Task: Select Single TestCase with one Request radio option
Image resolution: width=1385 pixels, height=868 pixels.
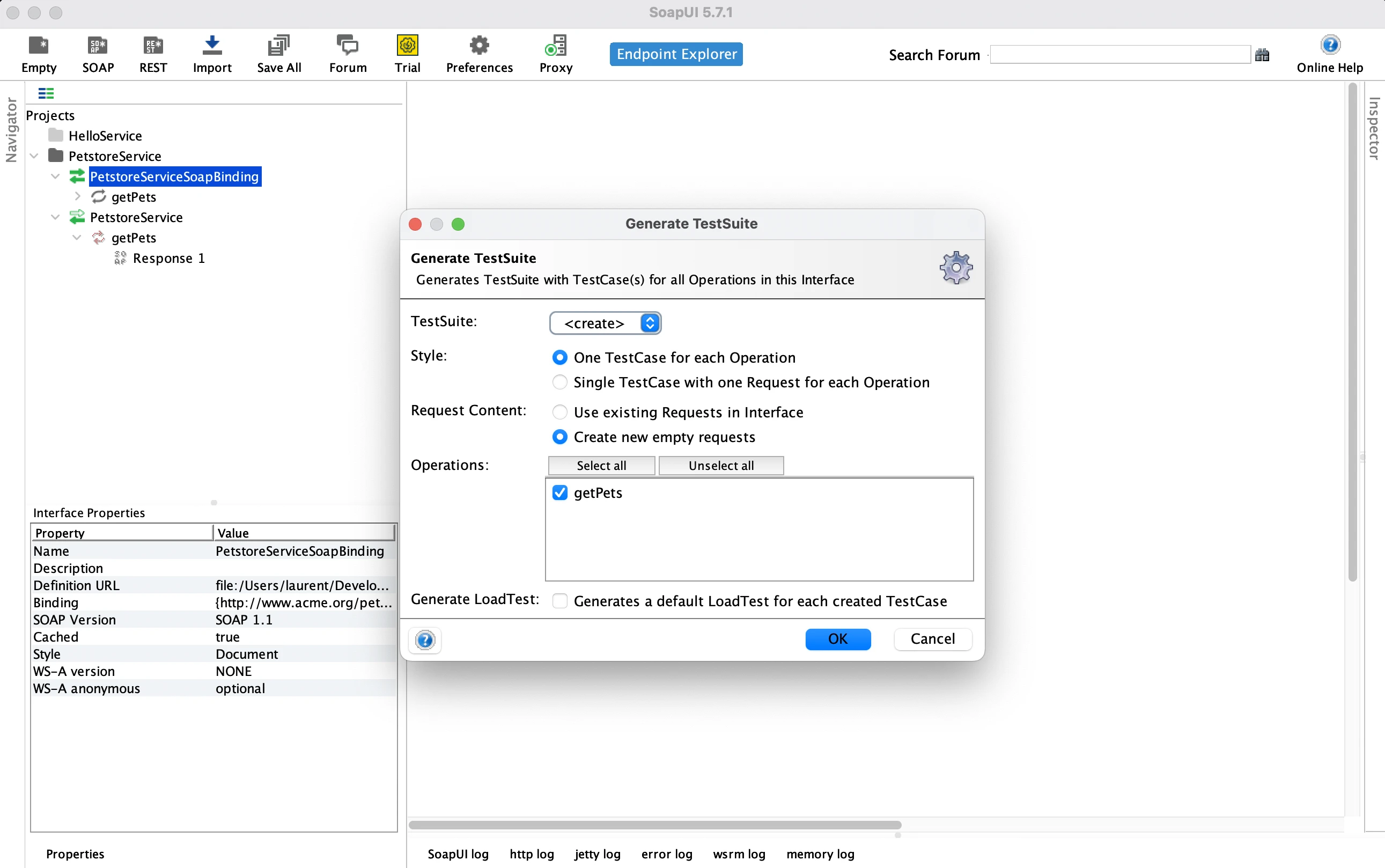Action: [559, 382]
